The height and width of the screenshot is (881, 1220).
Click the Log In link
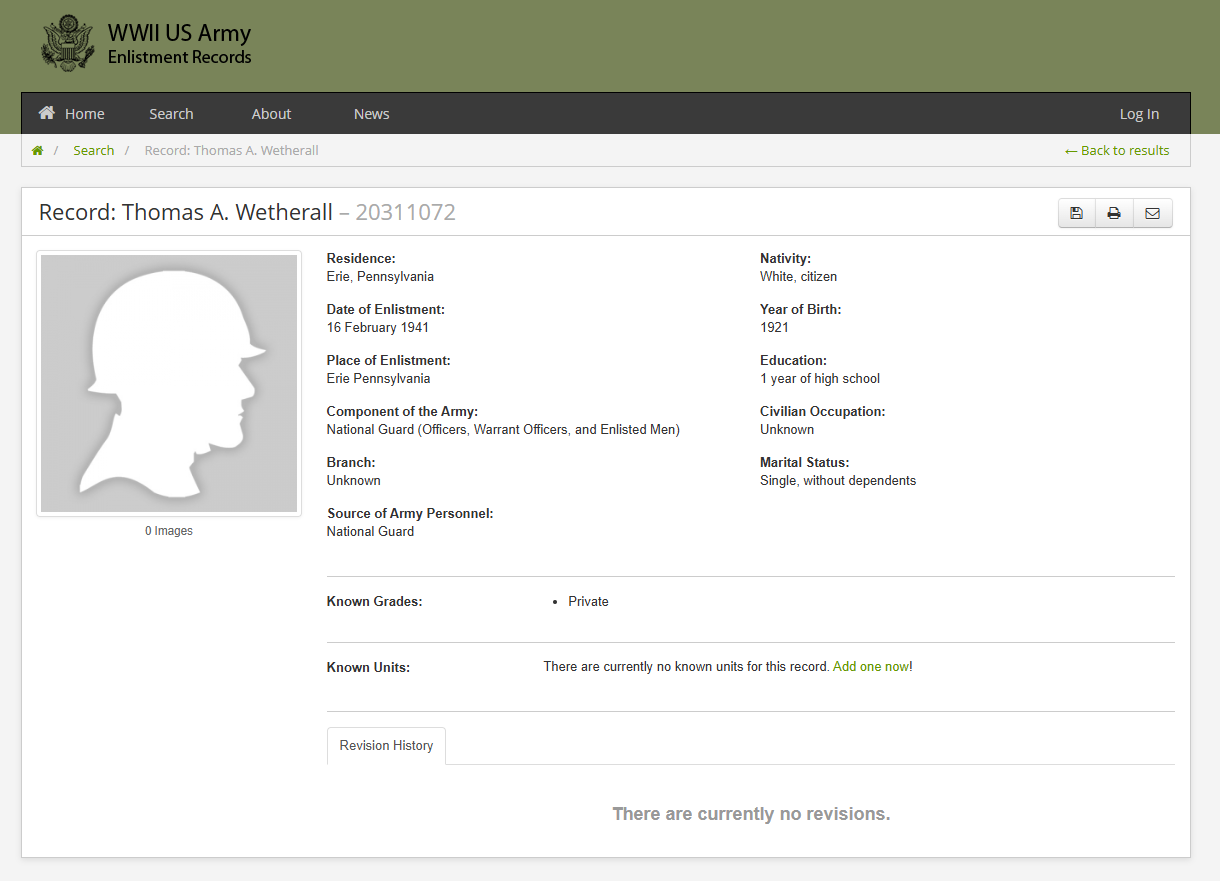pos(1139,114)
